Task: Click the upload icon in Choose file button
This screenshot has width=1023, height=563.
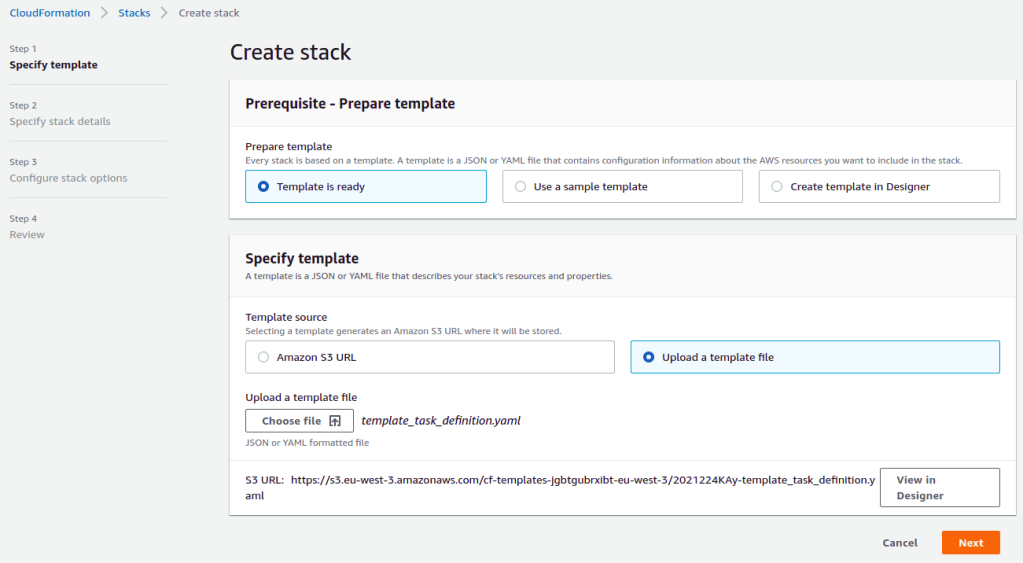Action: (x=336, y=421)
